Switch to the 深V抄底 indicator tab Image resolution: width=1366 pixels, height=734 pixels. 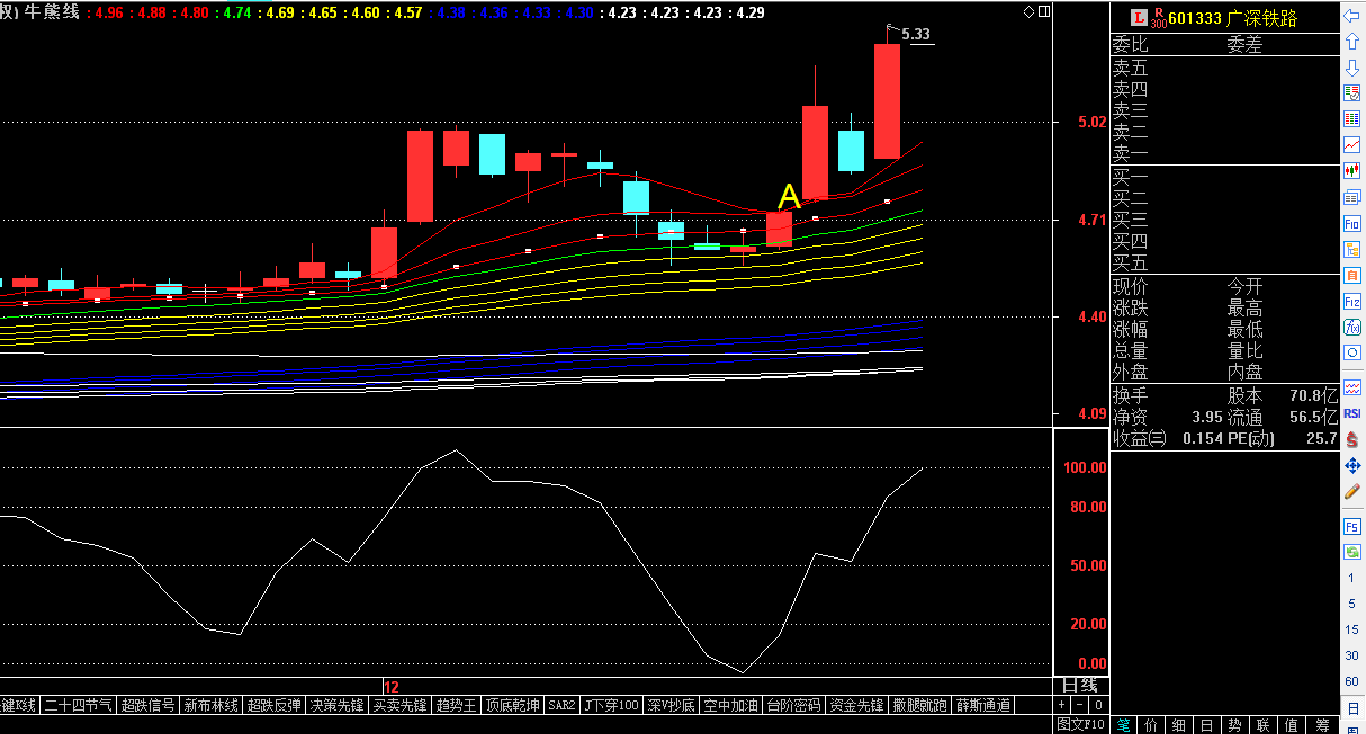670,705
